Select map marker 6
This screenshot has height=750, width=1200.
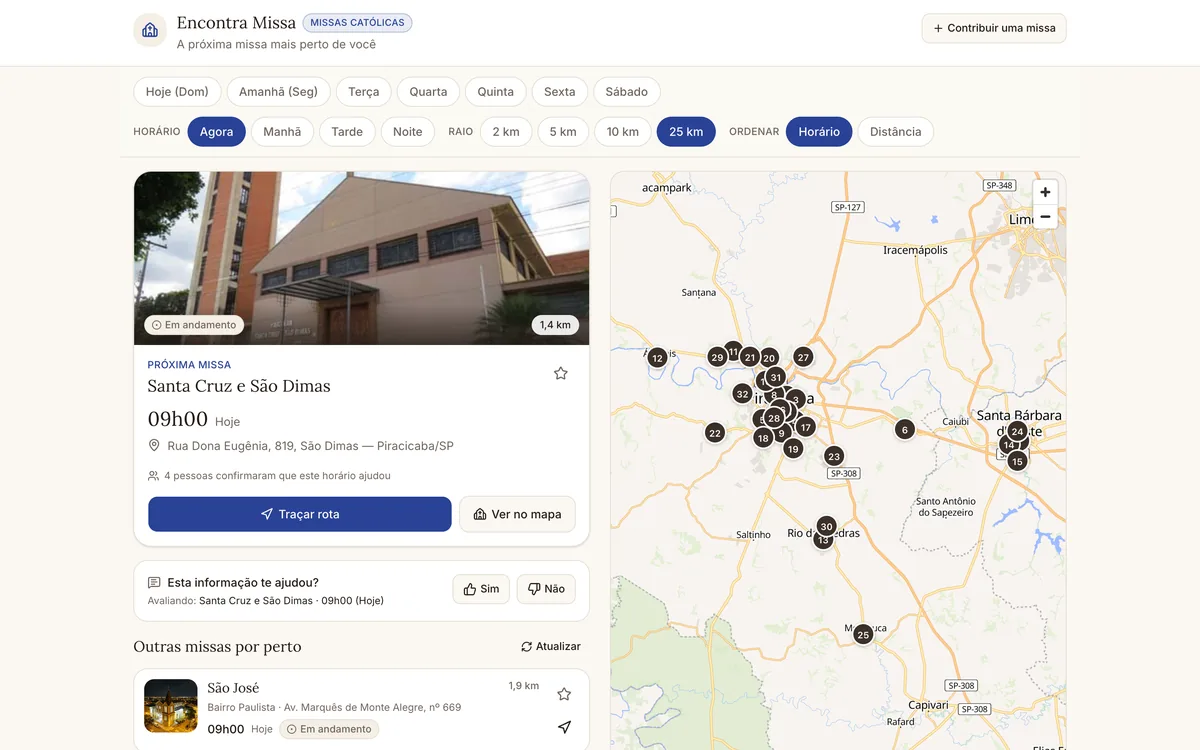[904, 430]
